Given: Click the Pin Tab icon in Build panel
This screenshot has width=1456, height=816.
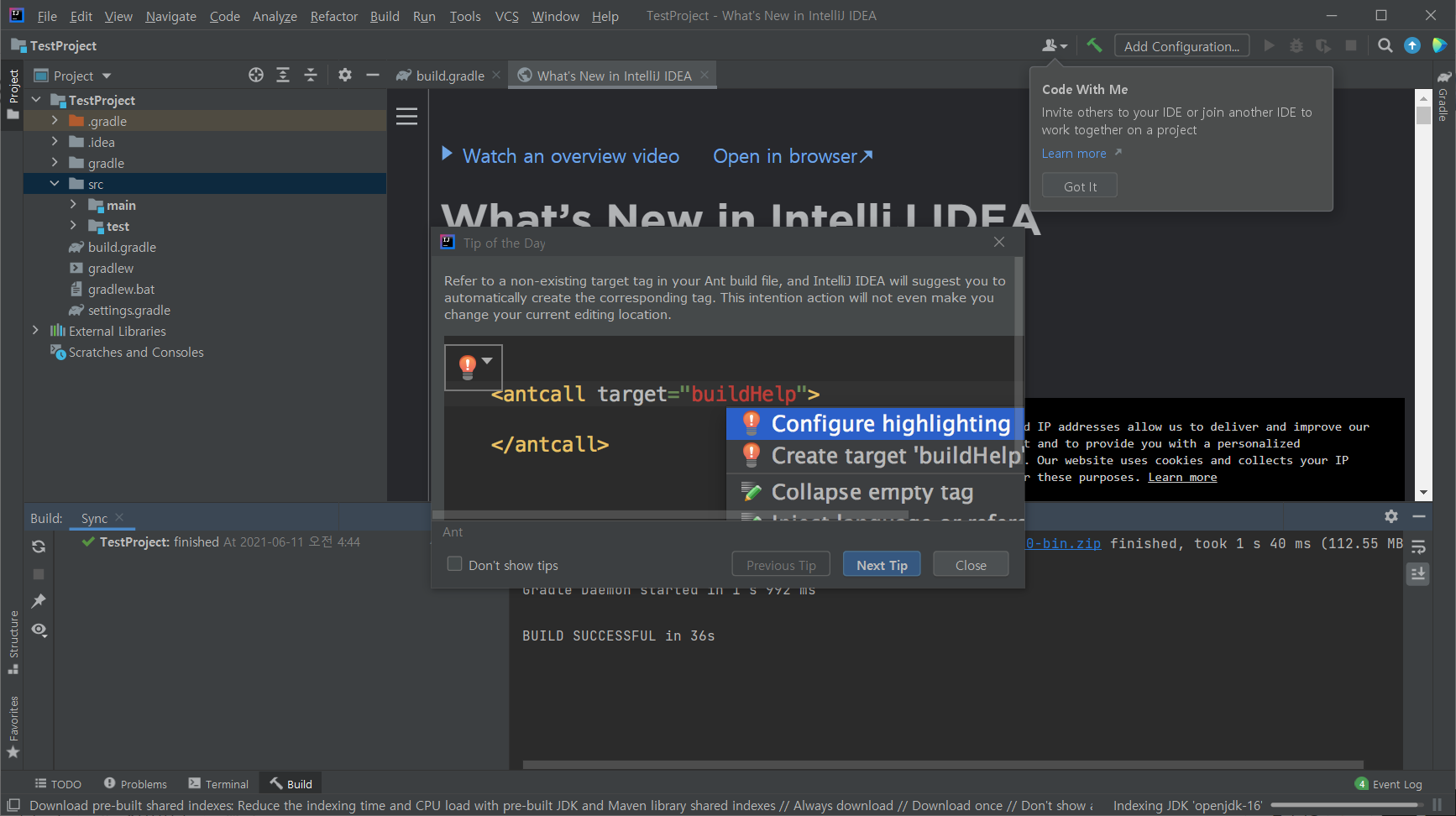Looking at the screenshot, I should [39, 601].
